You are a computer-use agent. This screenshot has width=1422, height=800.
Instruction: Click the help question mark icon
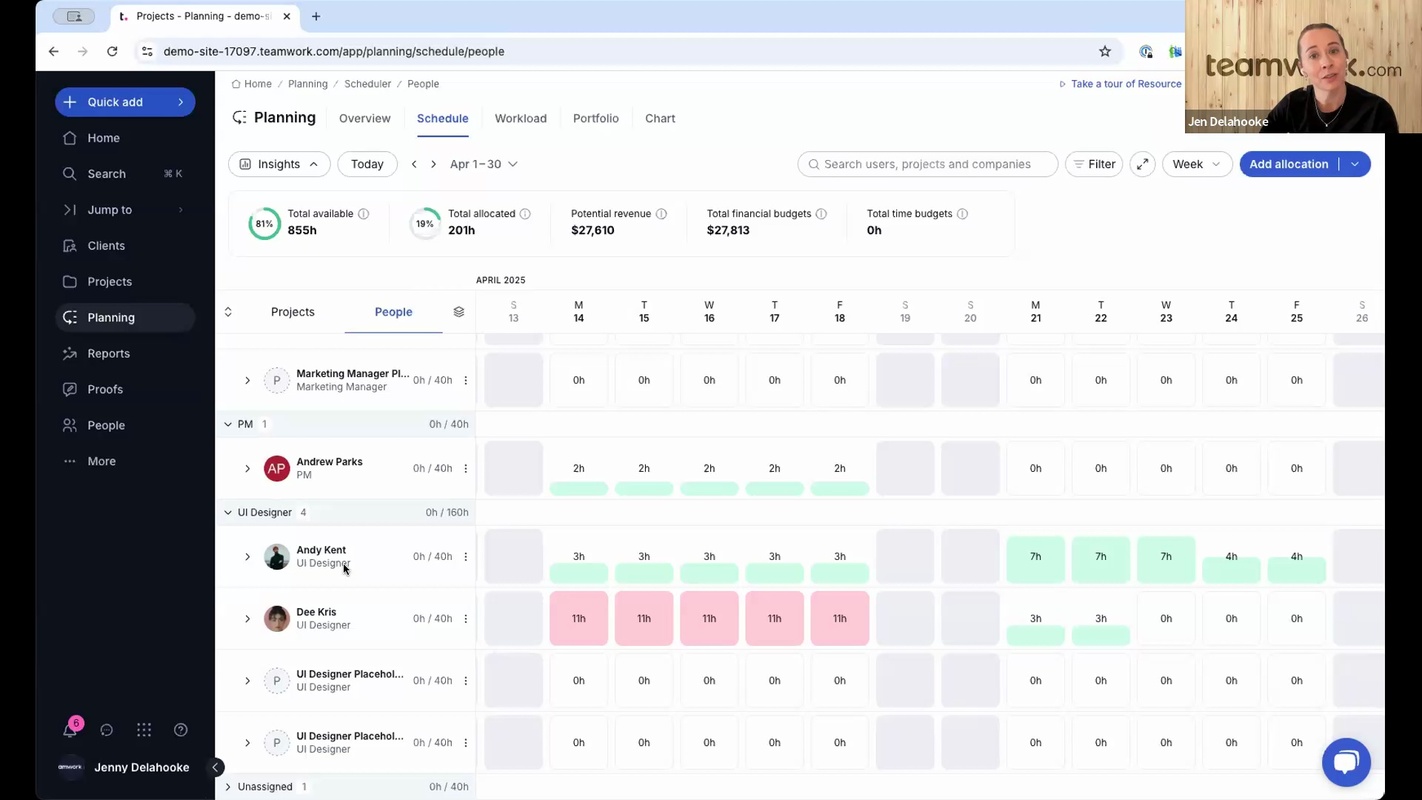point(181,730)
